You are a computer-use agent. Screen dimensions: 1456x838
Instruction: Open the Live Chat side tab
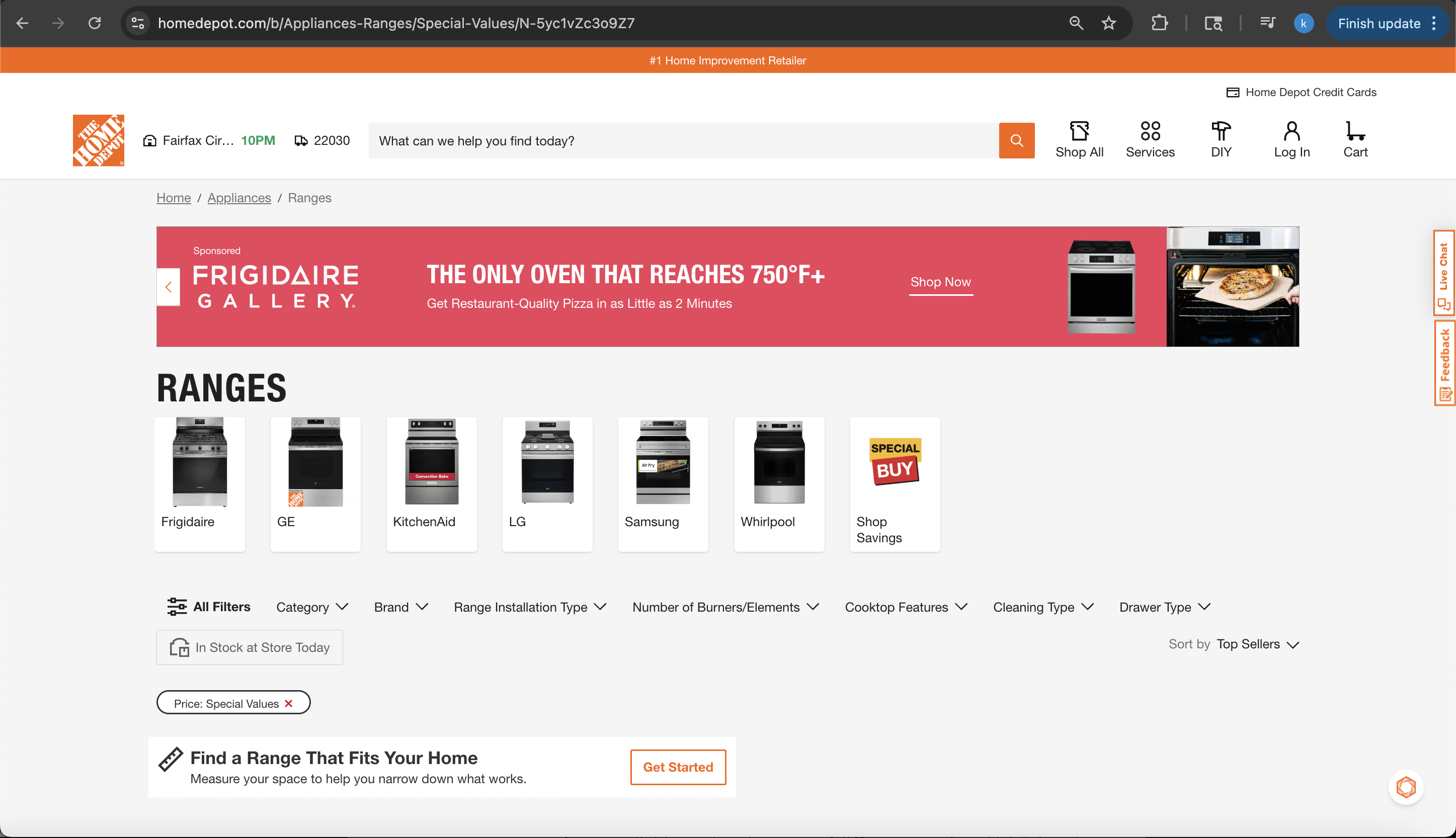(1443, 274)
